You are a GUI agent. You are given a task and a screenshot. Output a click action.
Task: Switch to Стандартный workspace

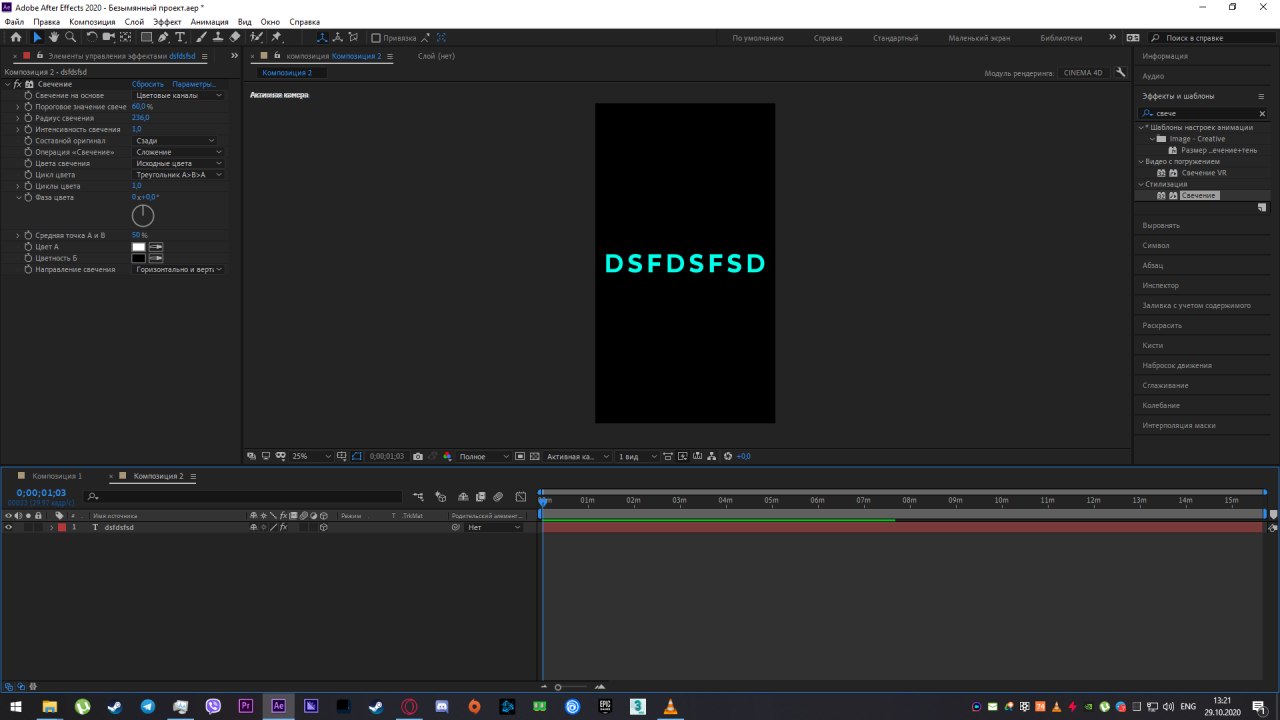click(895, 38)
